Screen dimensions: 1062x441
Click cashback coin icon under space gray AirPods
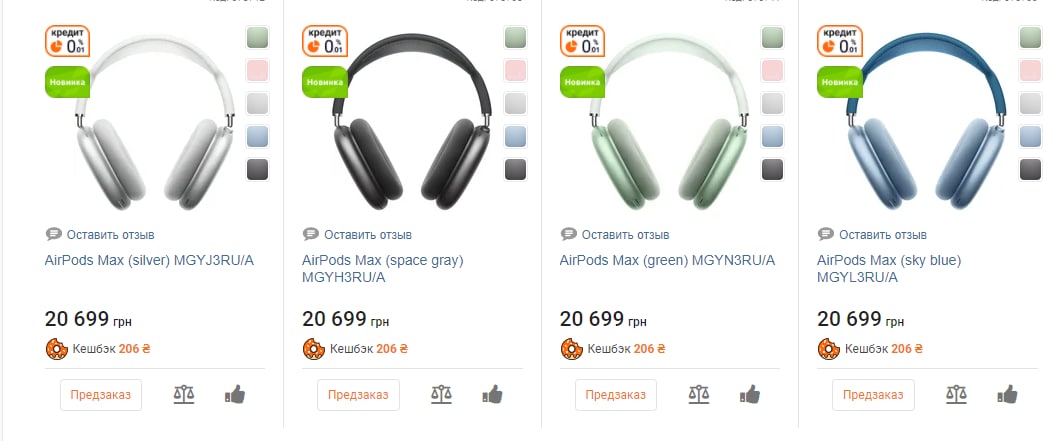click(x=313, y=349)
